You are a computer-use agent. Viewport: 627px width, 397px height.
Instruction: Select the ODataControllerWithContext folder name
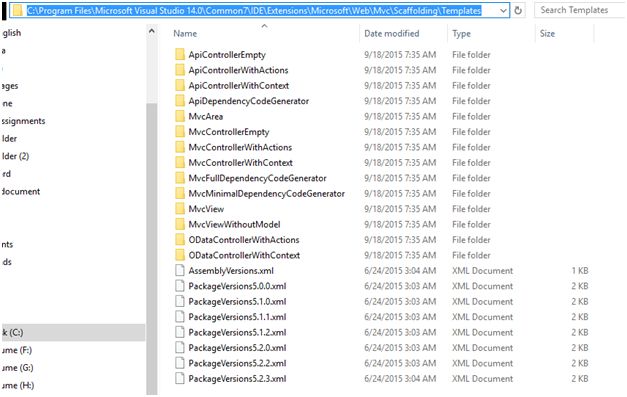point(244,255)
